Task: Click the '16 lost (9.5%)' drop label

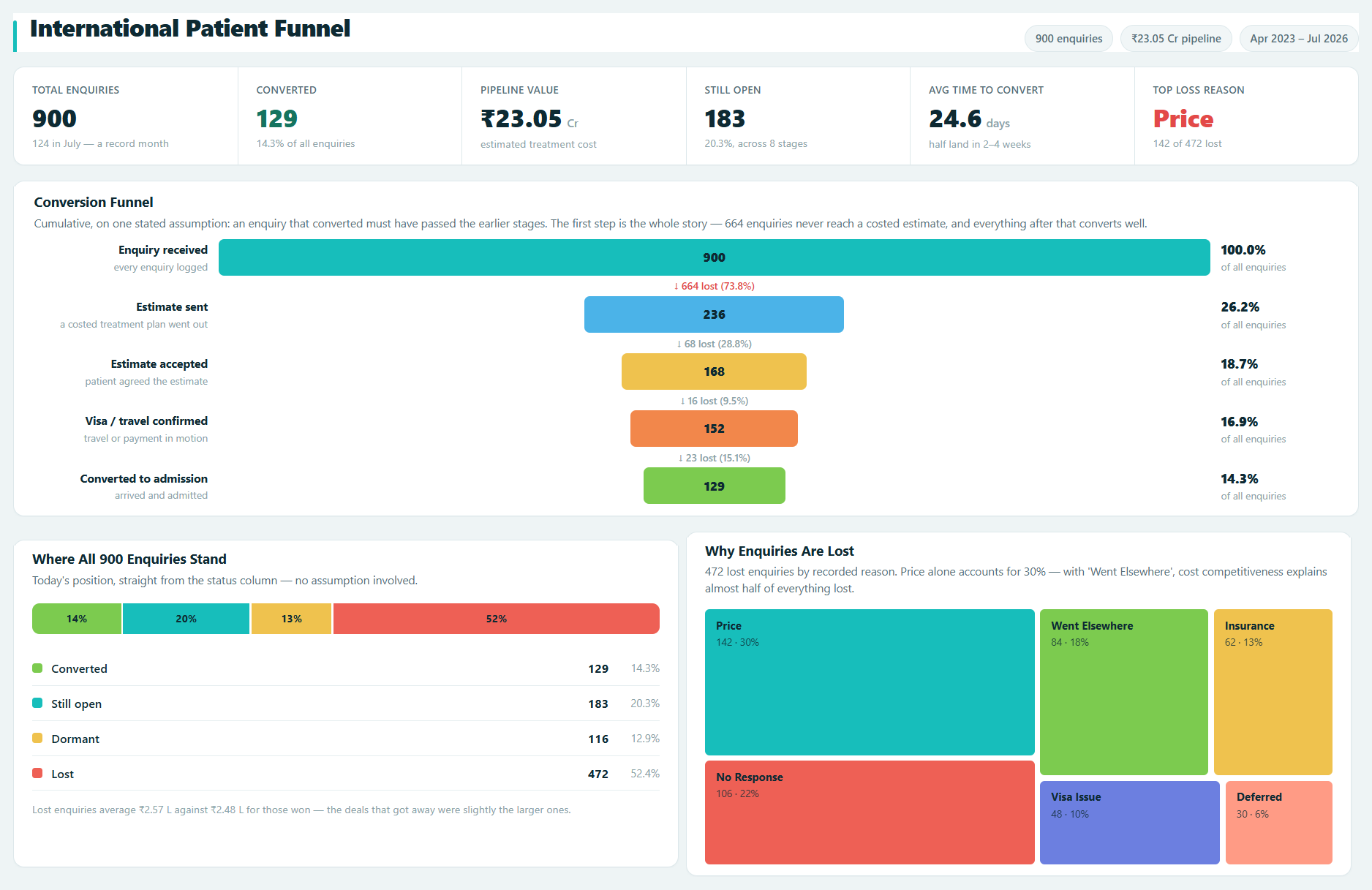Action: coord(715,401)
